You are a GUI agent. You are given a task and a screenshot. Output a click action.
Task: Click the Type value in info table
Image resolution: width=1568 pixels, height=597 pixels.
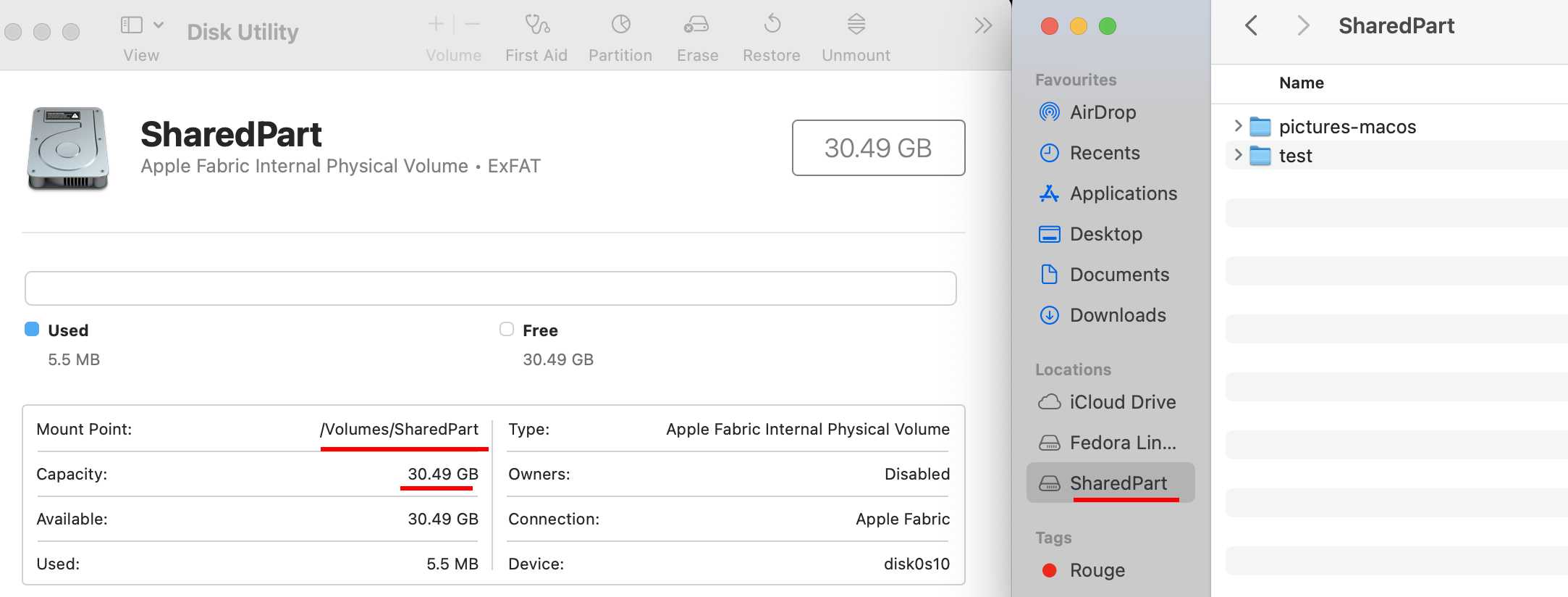[x=808, y=429]
